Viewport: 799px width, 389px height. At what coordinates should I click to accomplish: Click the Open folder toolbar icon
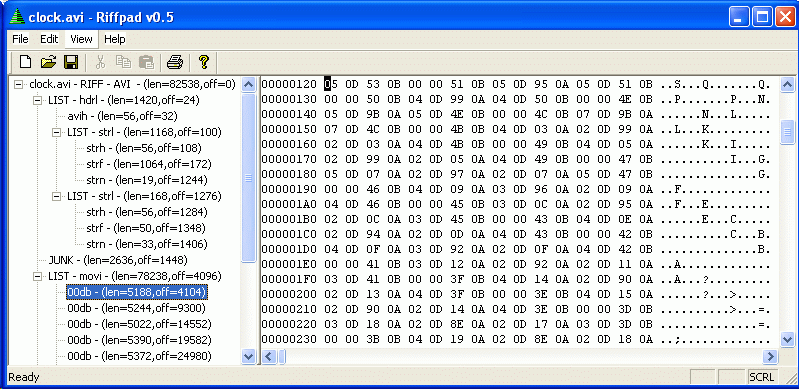pos(48,62)
